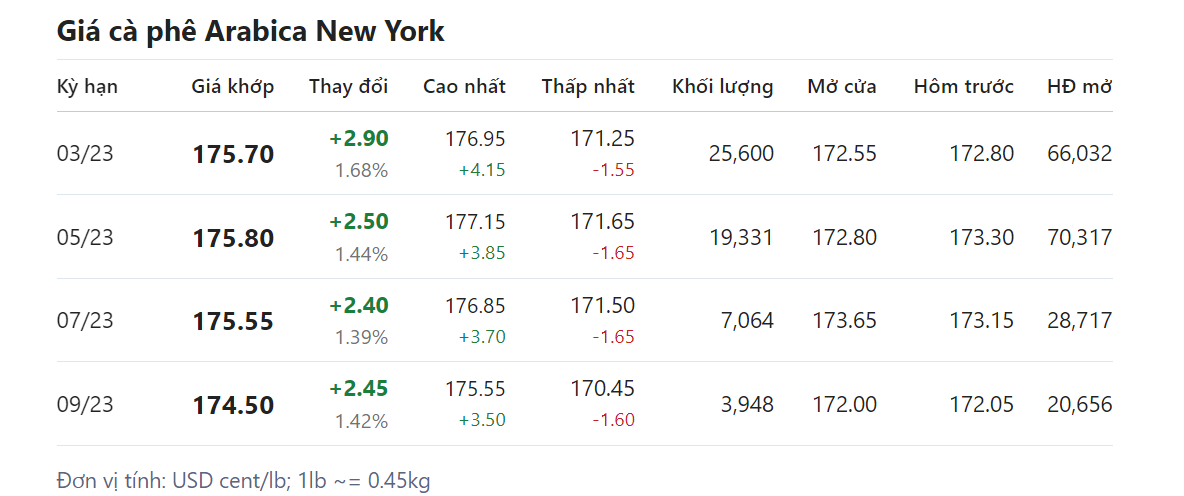Screen dimensions: 1184x496
Task: Click the 'Thấp nhất' column header
Action: click(588, 86)
